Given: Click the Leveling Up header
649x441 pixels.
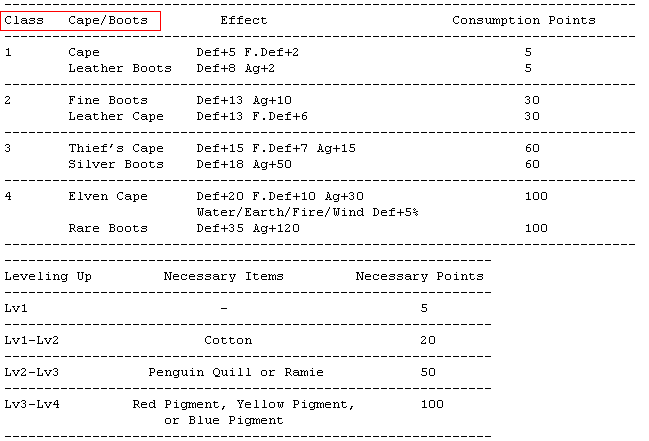Looking at the screenshot, I should [48, 277].
